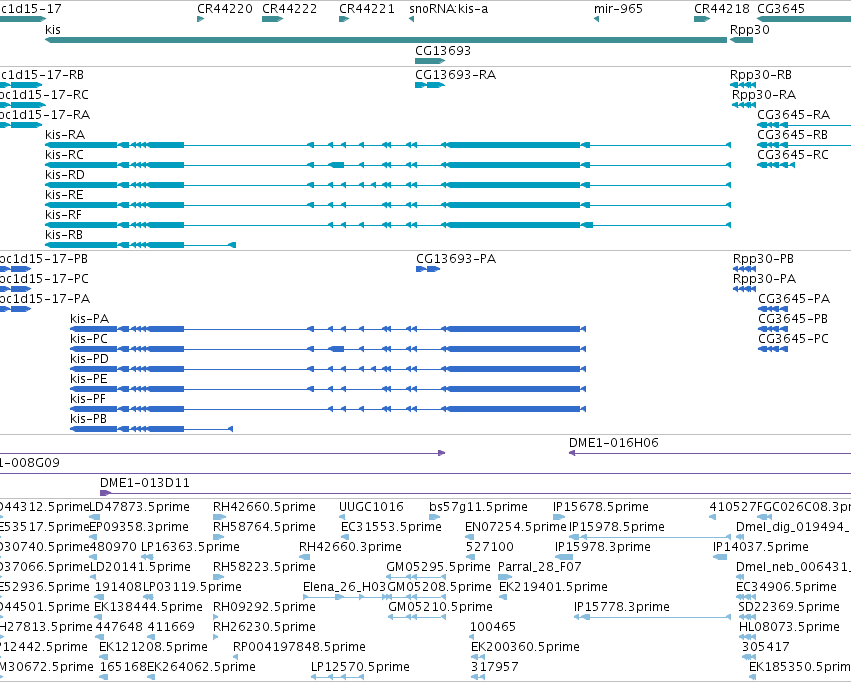Screen dimensions: 851x682
Task: Select the kis-PC protein label
Action: tap(89, 339)
